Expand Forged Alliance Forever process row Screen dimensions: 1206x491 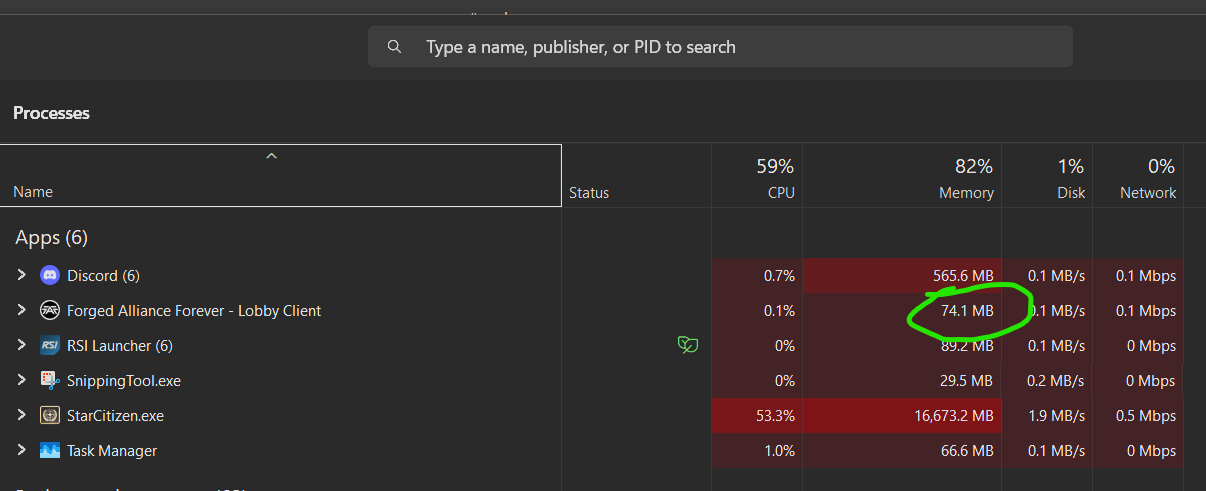(x=21, y=310)
